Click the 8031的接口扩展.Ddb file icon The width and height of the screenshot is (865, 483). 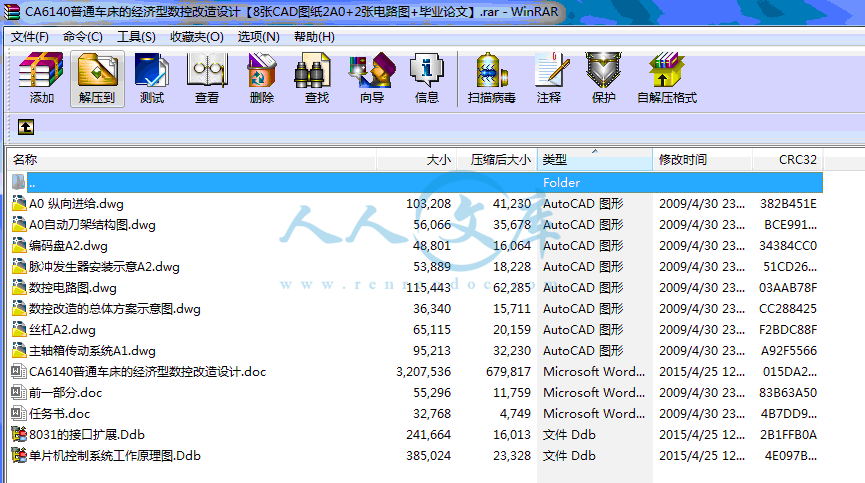(x=19, y=434)
